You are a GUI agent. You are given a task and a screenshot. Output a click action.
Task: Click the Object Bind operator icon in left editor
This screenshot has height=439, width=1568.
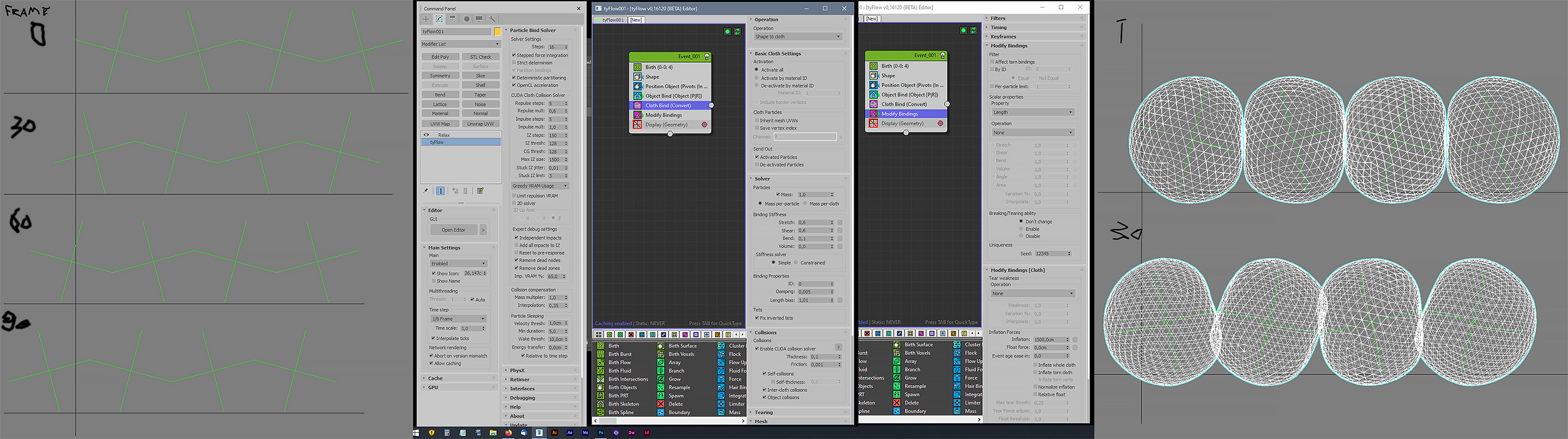[637, 96]
